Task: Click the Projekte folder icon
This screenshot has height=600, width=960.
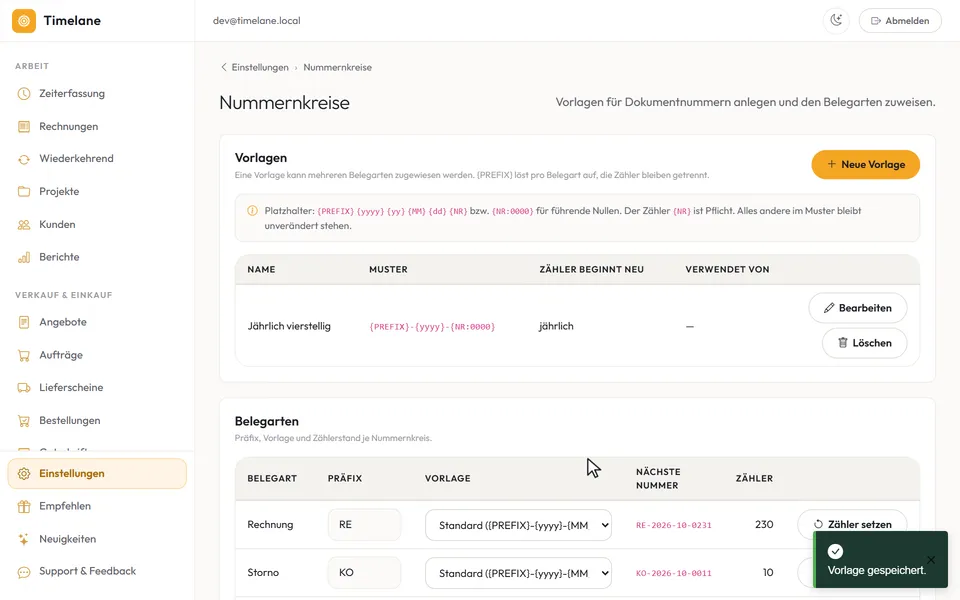Action: coord(24,192)
